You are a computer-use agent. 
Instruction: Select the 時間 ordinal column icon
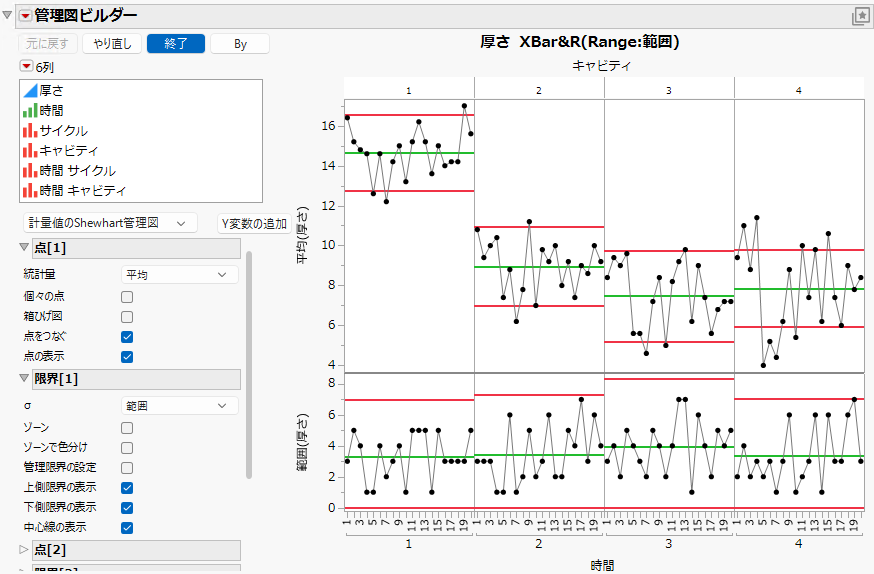(30, 110)
